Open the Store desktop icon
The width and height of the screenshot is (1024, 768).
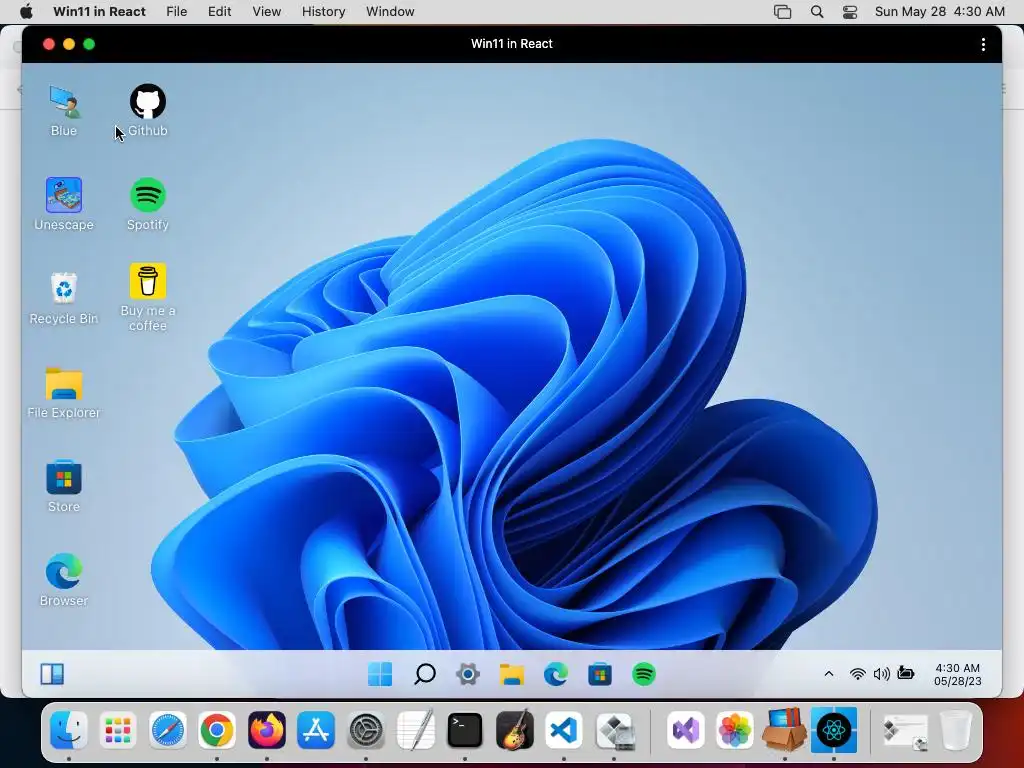click(x=64, y=486)
